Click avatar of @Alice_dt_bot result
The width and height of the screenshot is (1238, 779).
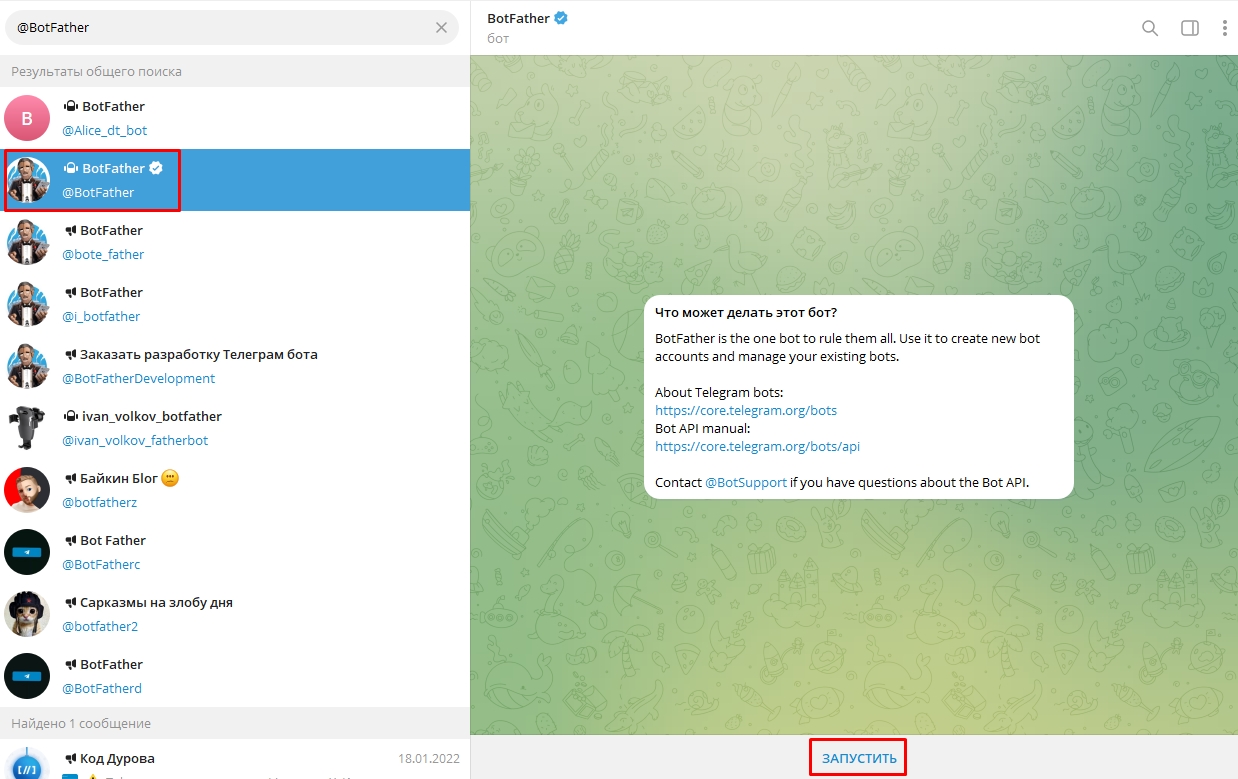coord(27,118)
